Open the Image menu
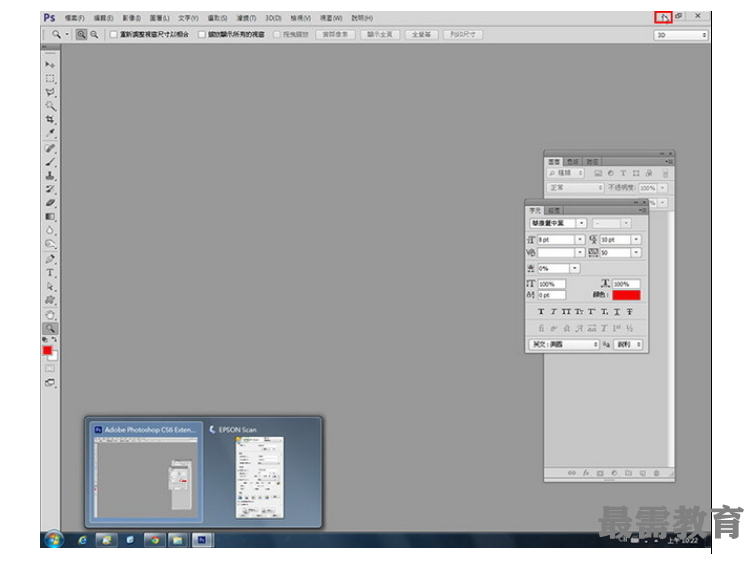Viewport: 750px width, 562px height. [132, 18]
